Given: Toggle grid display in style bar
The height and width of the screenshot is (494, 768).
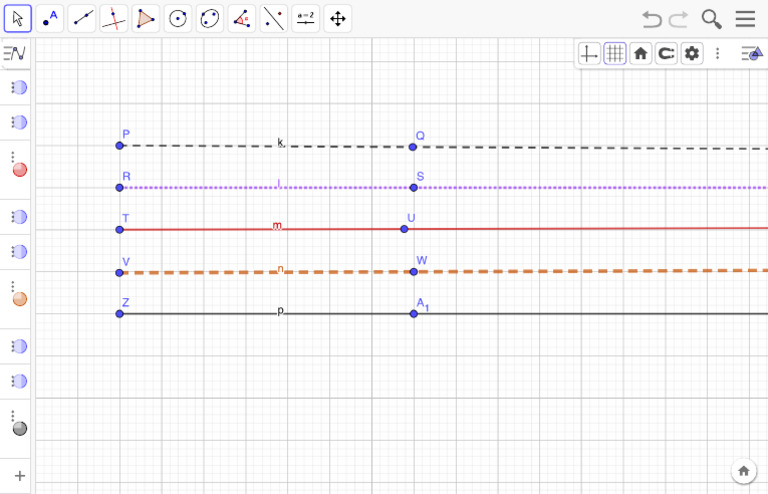Looking at the screenshot, I should point(615,53).
